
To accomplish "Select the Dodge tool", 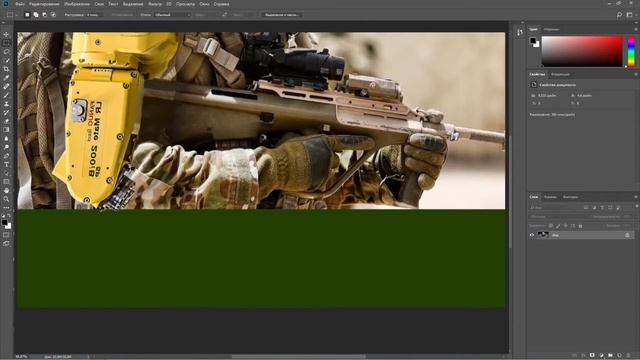I will (x=6, y=147).
